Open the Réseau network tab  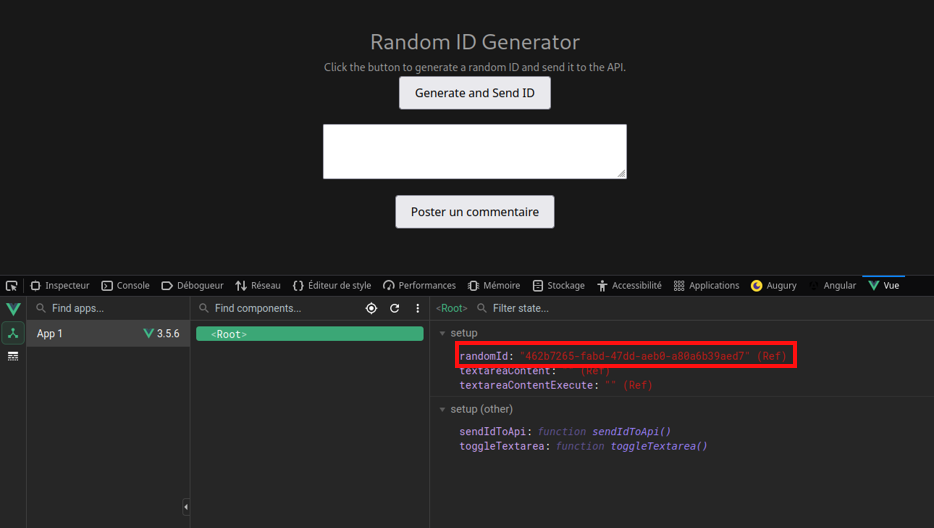point(258,285)
